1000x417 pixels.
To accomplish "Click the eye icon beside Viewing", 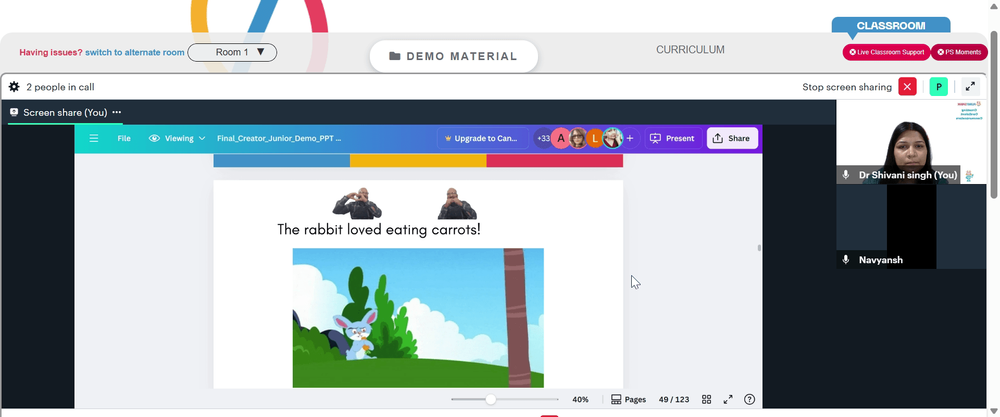I will click(x=154, y=138).
